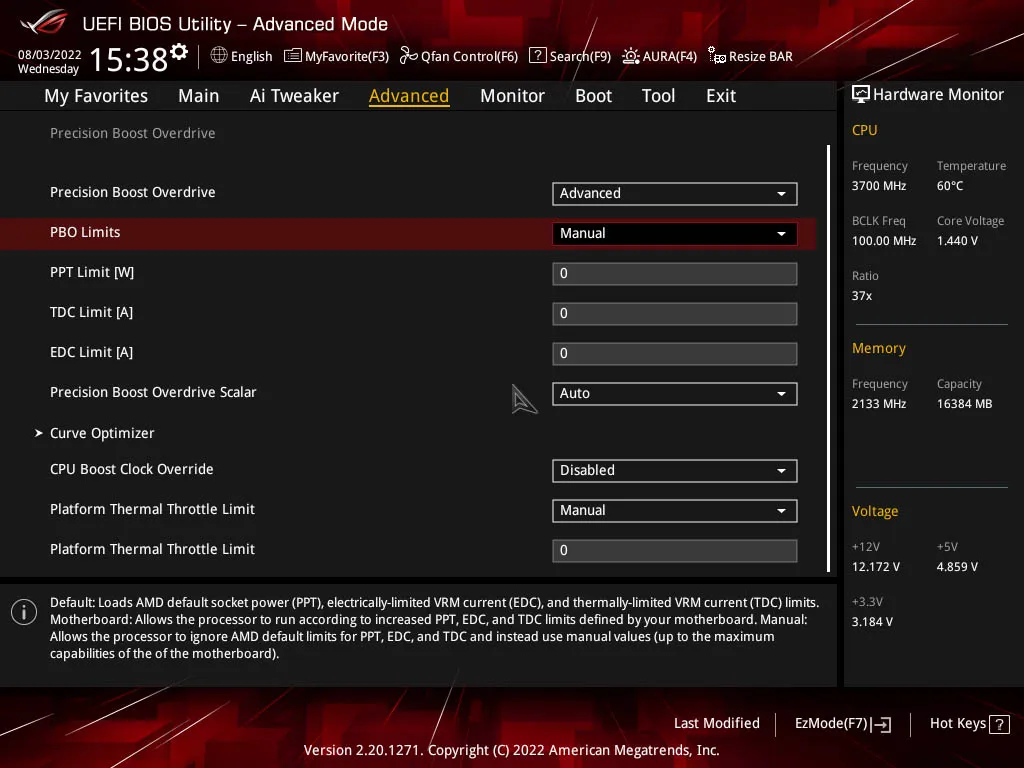The image size is (1024, 768).
Task: Switch to Monitor tab
Action: pyautogui.click(x=512, y=96)
